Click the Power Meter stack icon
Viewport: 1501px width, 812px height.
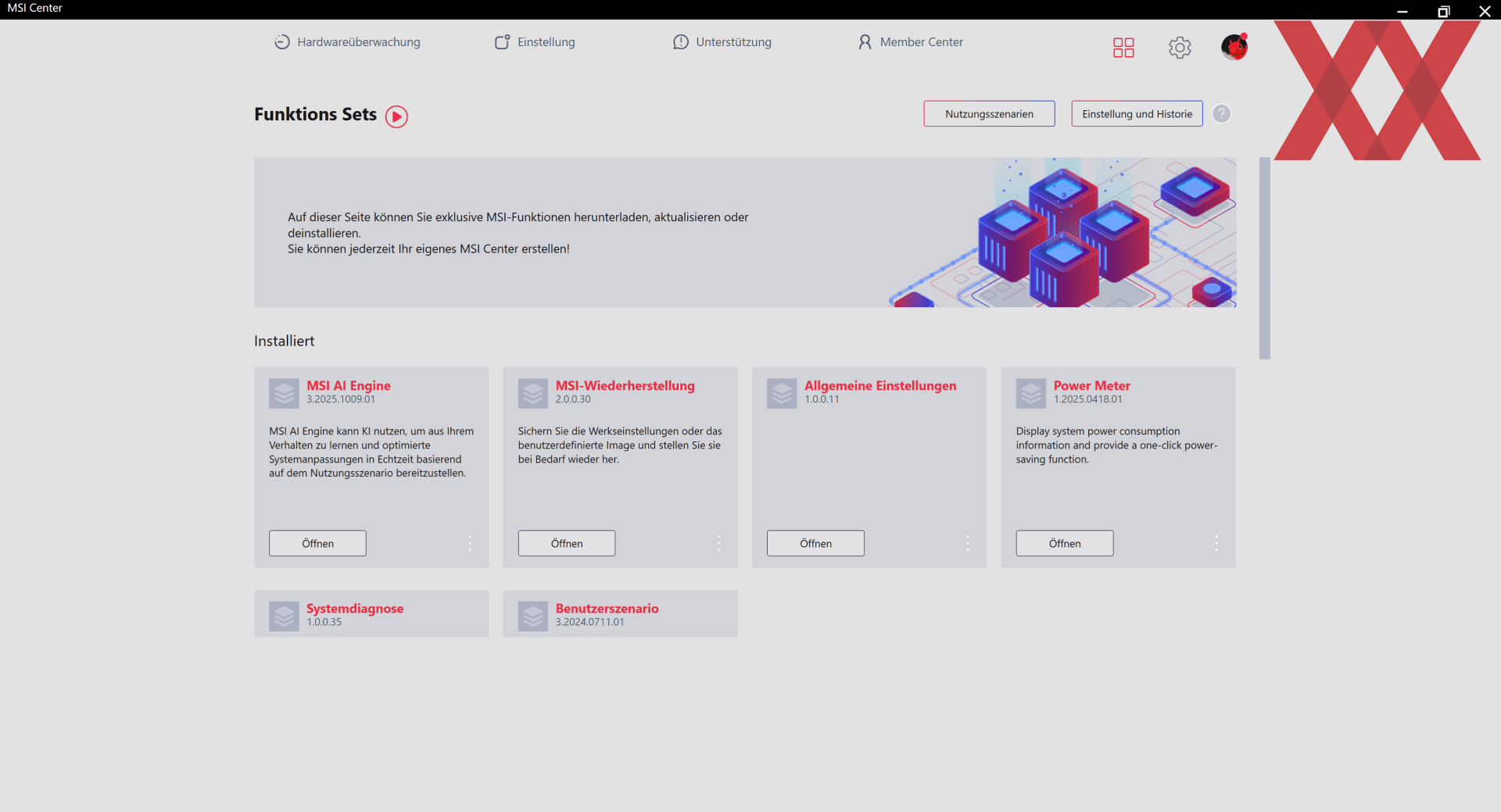coord(1031,393)
